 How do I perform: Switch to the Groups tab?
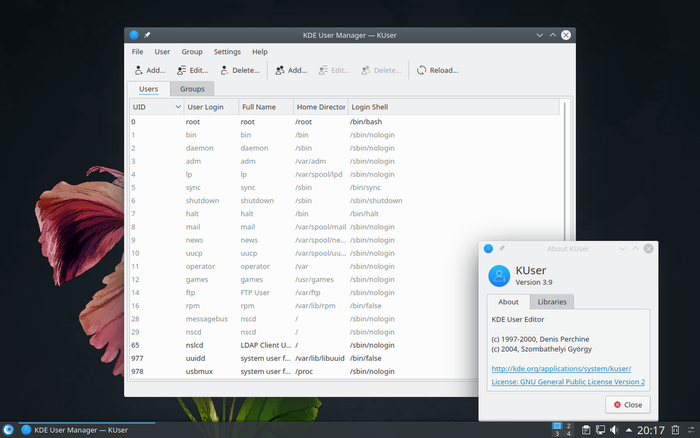coord(192,89)
